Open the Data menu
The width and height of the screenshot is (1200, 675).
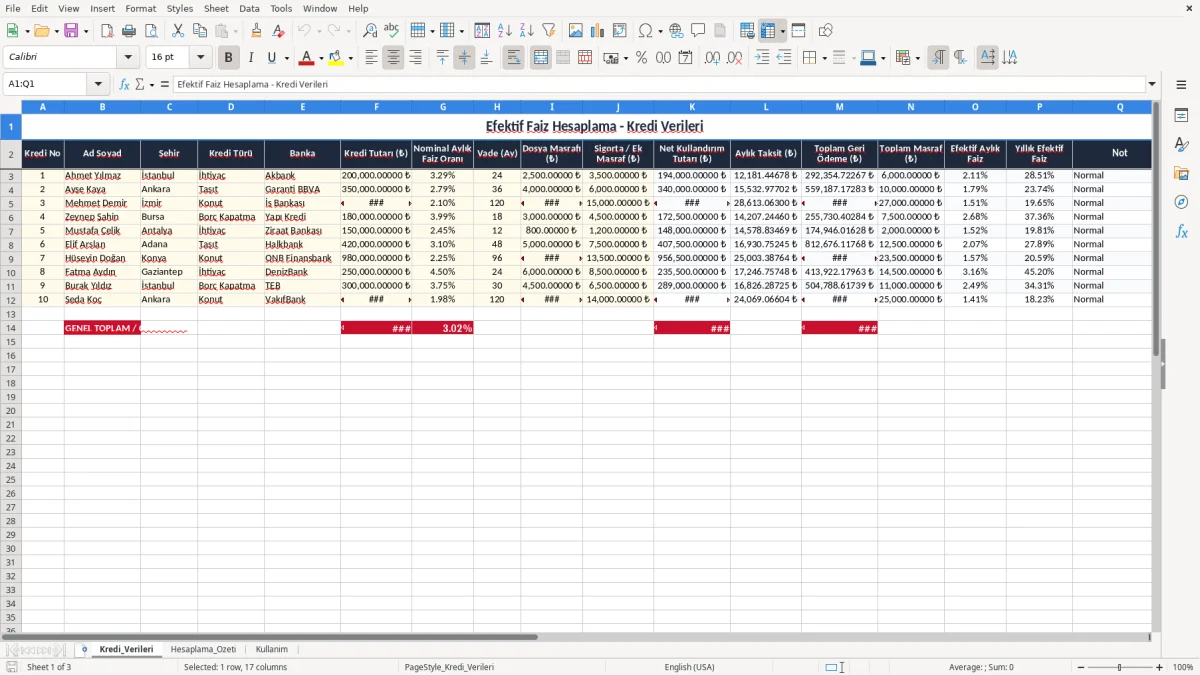249,8
